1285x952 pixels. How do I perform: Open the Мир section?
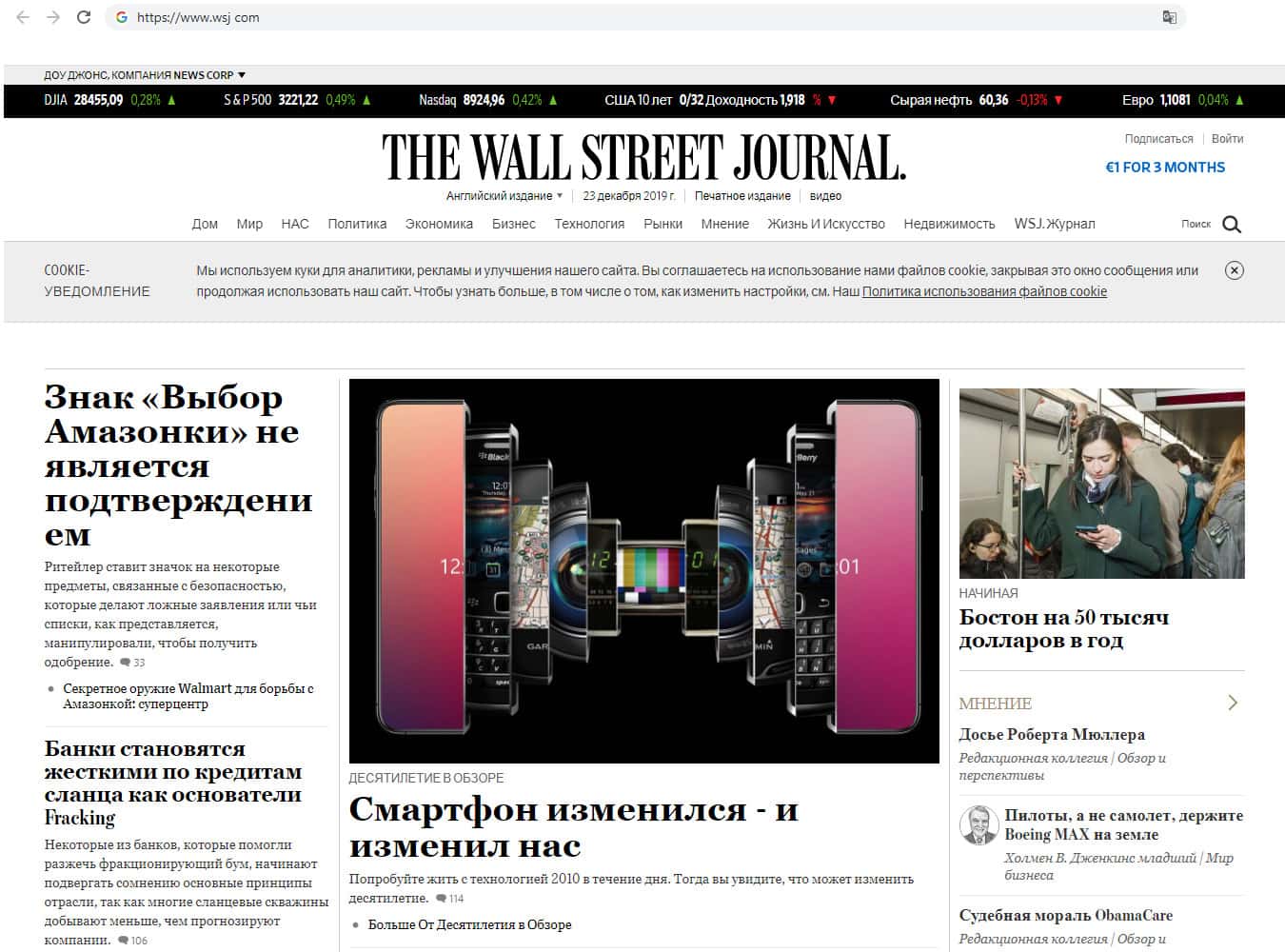click(x=249, y=225)
